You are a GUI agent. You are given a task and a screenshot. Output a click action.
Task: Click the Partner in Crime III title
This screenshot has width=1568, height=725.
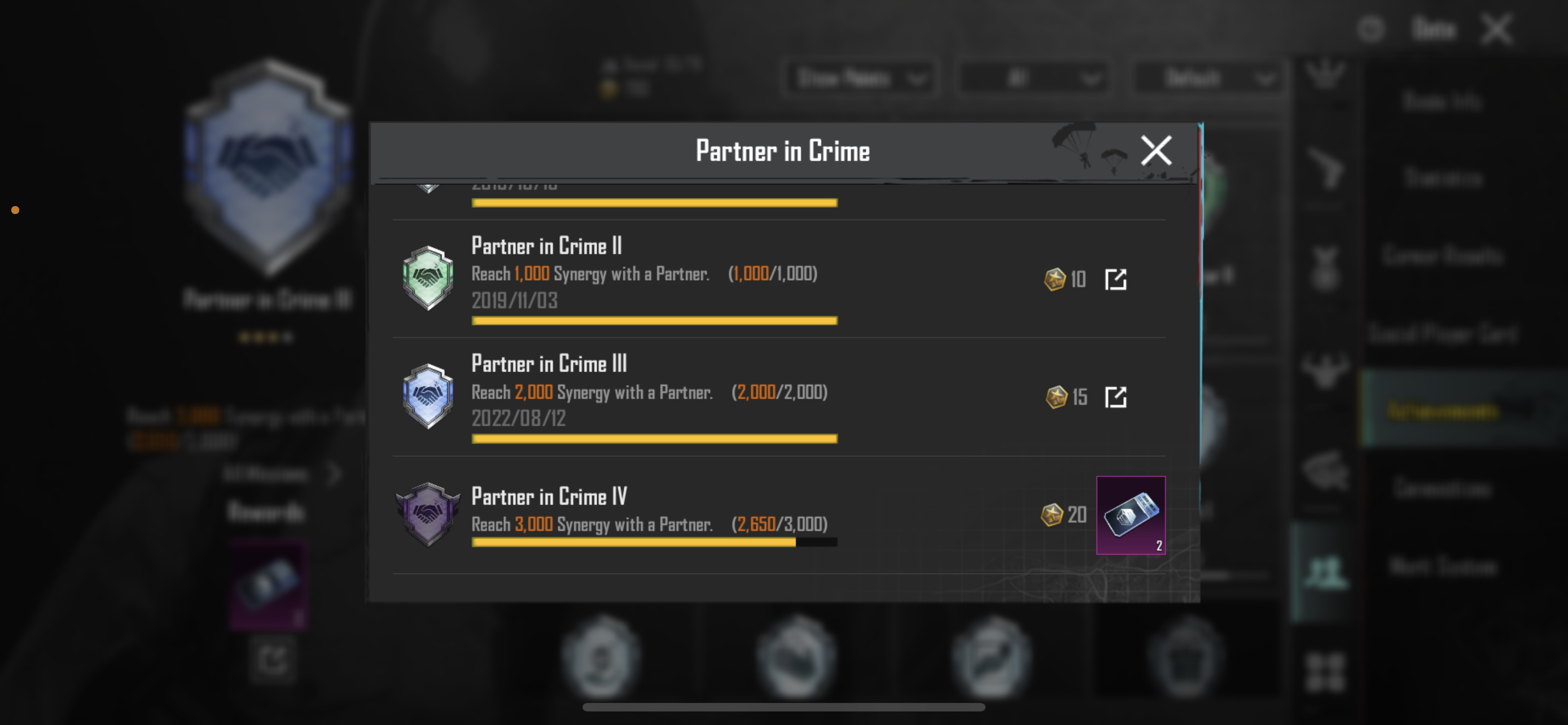pos(549,364)
